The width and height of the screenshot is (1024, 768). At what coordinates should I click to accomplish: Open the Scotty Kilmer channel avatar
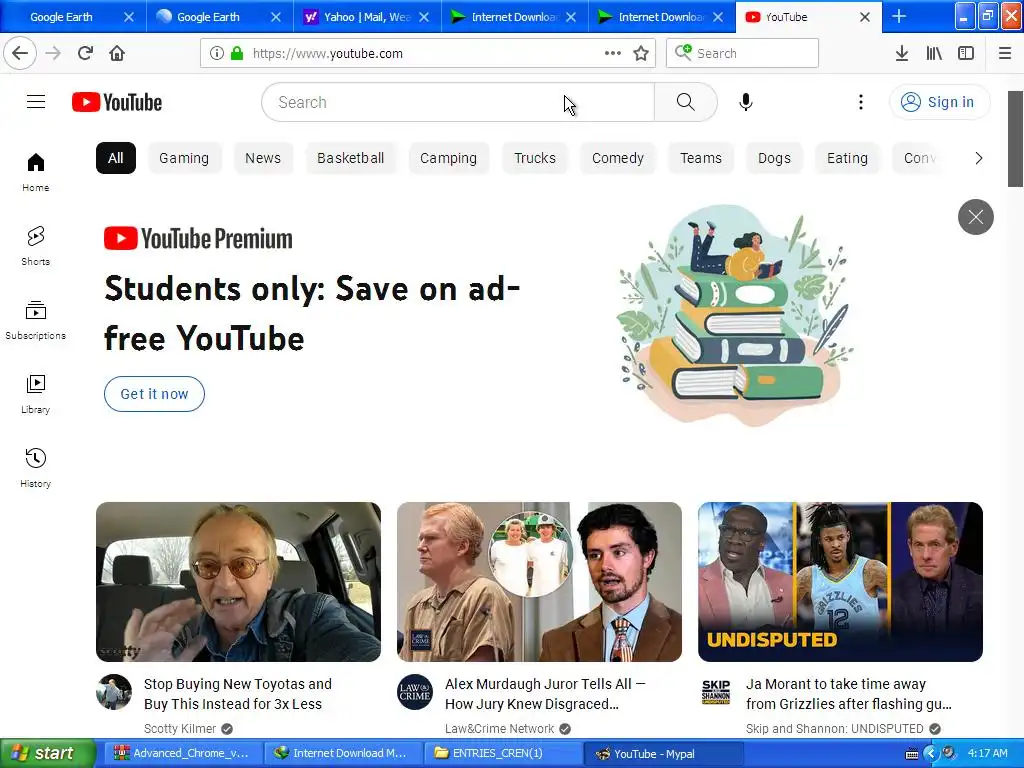[114, 692]
